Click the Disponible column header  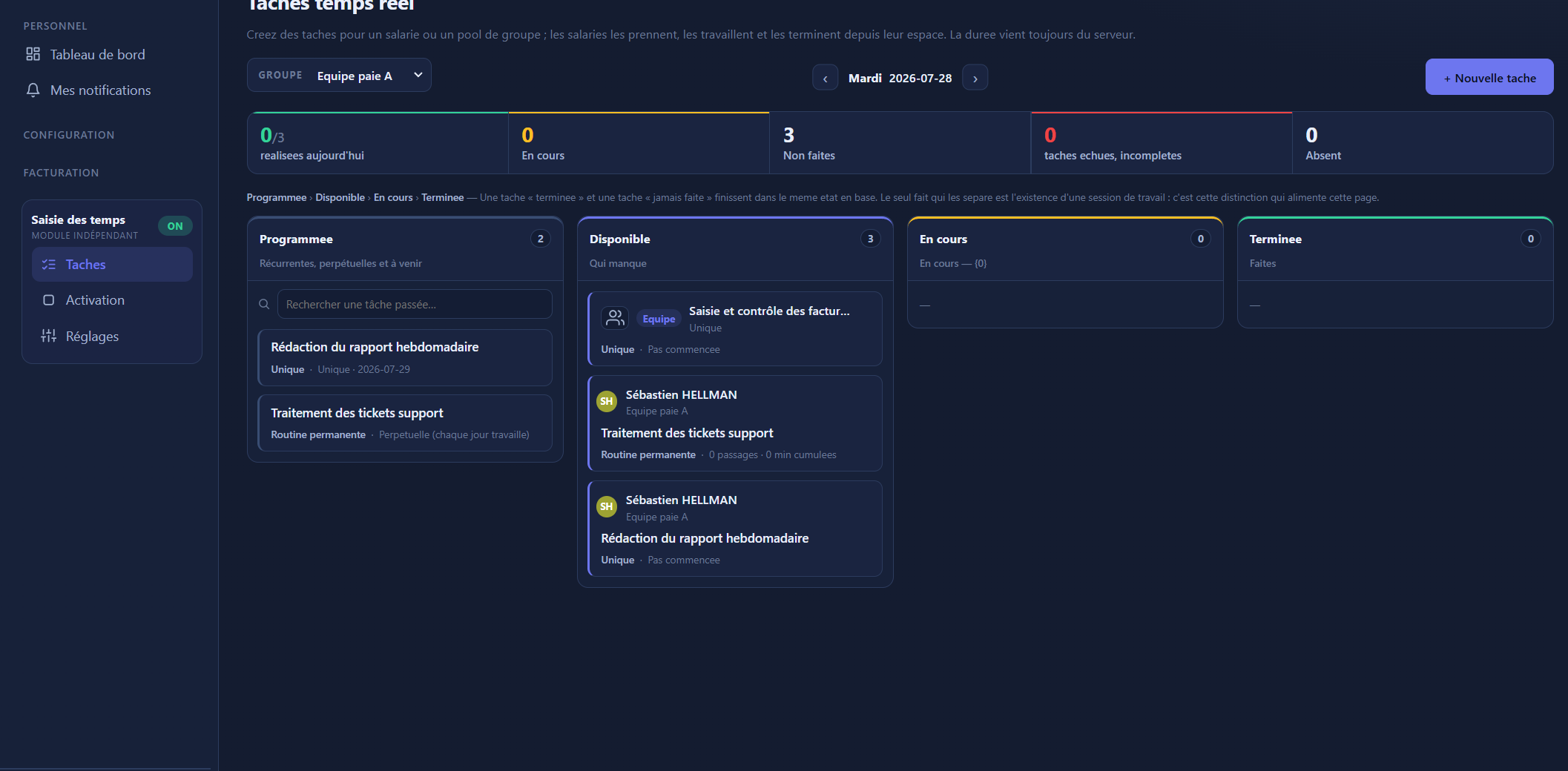(735, 249)
